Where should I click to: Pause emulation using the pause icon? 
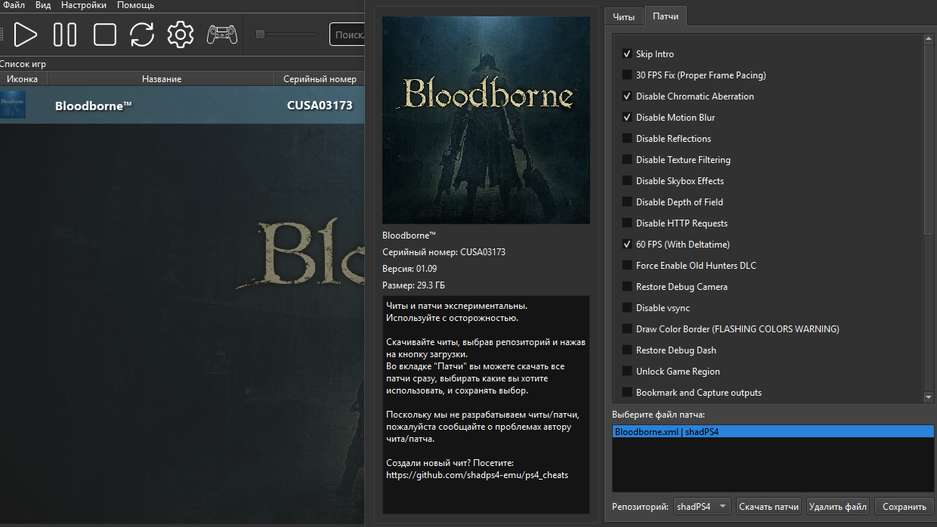point(65,34)
